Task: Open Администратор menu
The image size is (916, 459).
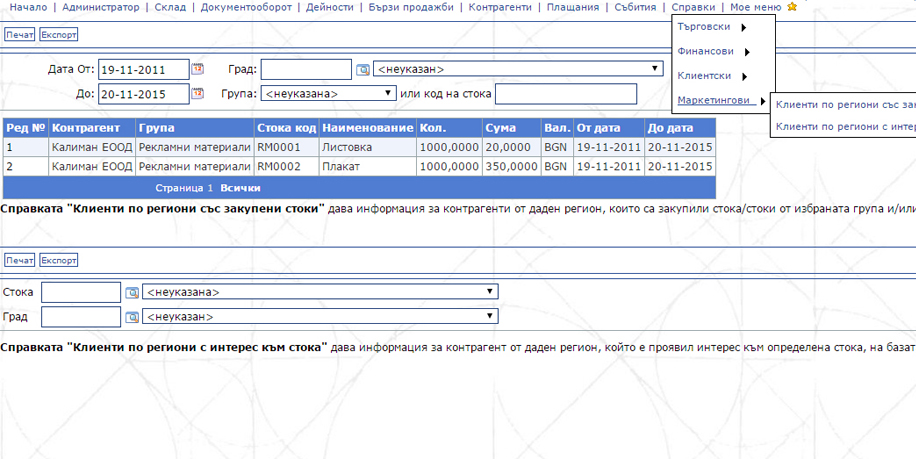Action: (100, 7)
